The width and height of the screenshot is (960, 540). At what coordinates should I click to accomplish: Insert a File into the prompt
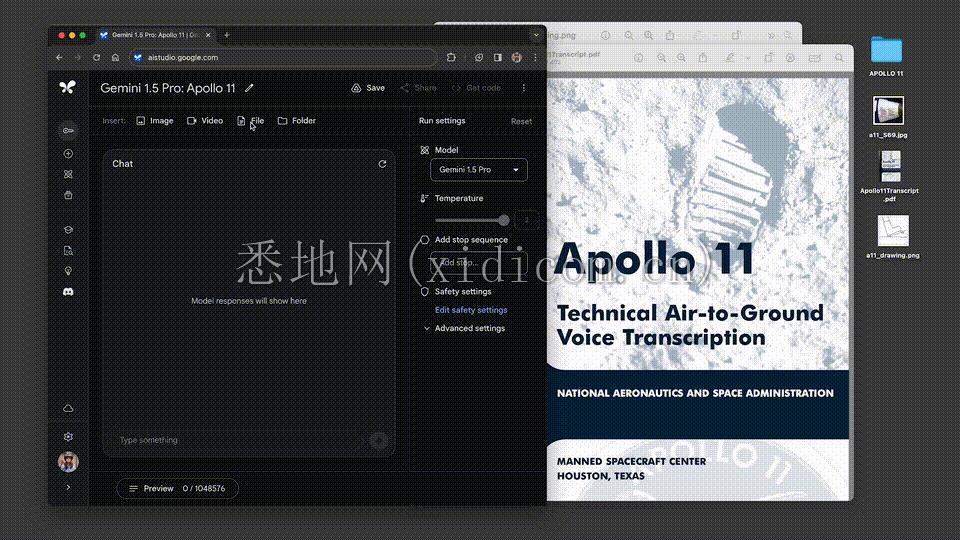tap(250, 121)
